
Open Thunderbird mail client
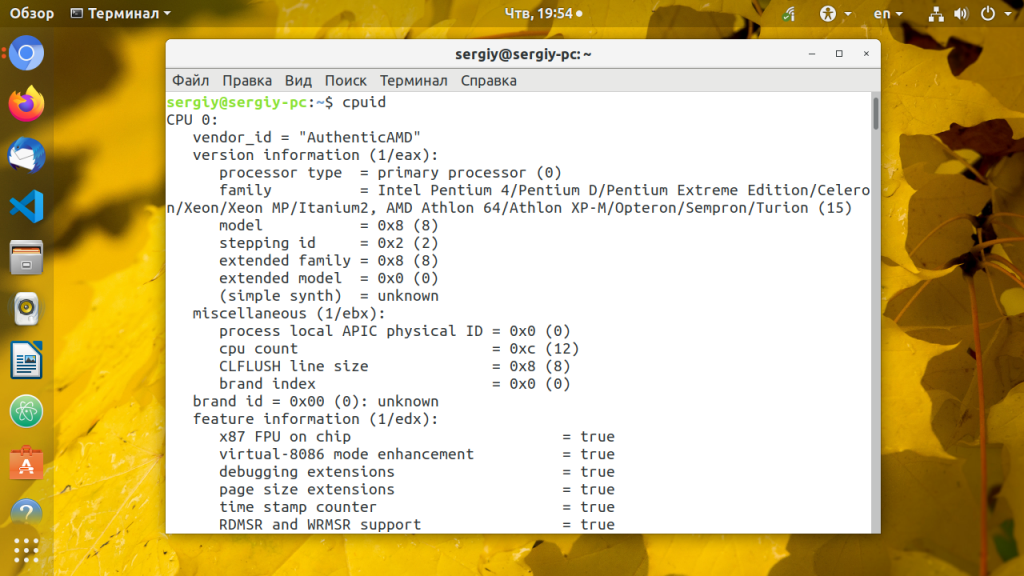point(27,155)
